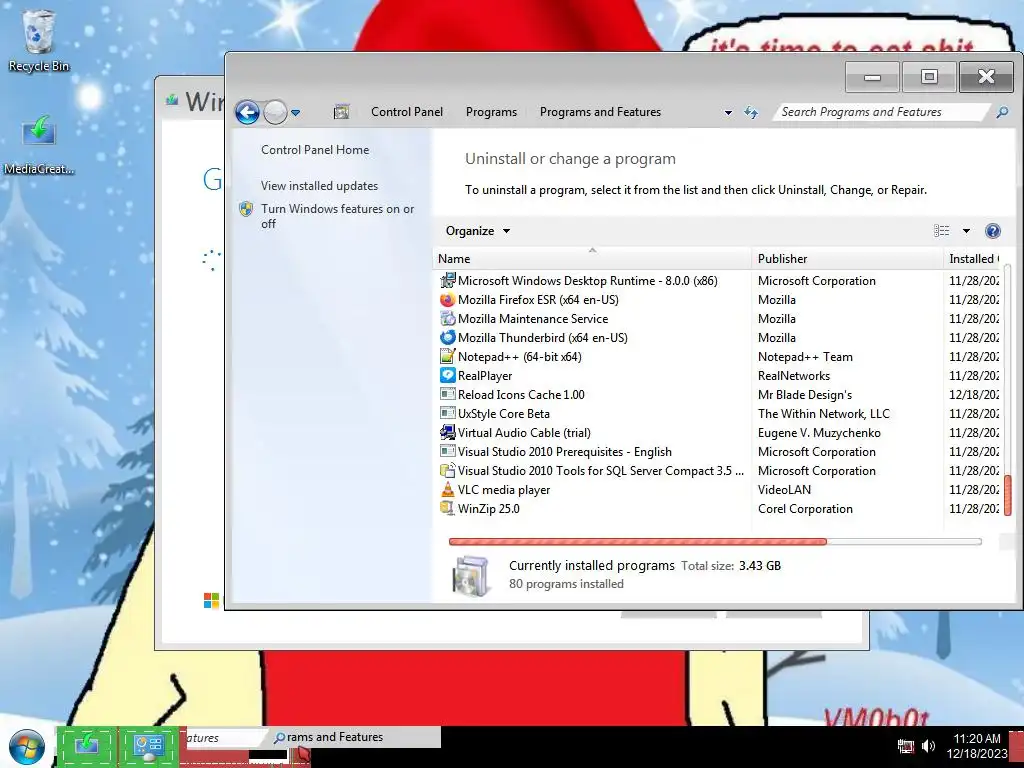Select Mozilla Maintenance Service icon
The height and width of the screenshot is (768, 1024).
coord(447,319)
